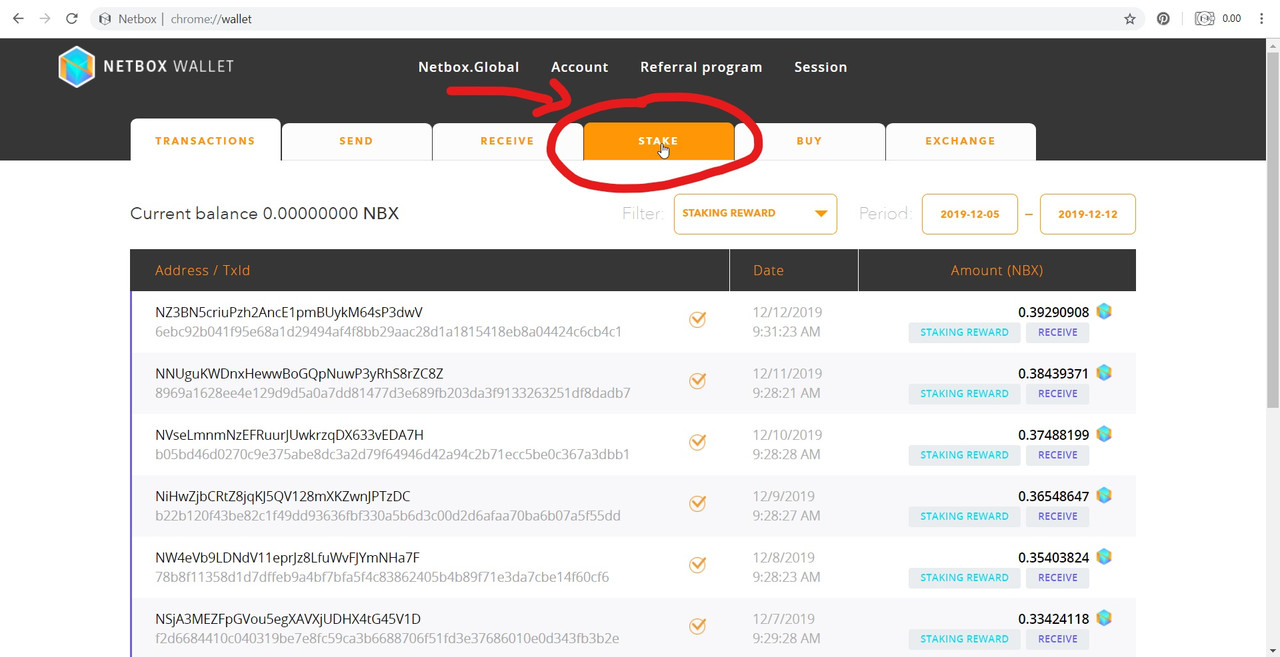Click address NSjA3MEZFpGVou5egXAVXjUDHX4tG45V1D

pos(288,619)
